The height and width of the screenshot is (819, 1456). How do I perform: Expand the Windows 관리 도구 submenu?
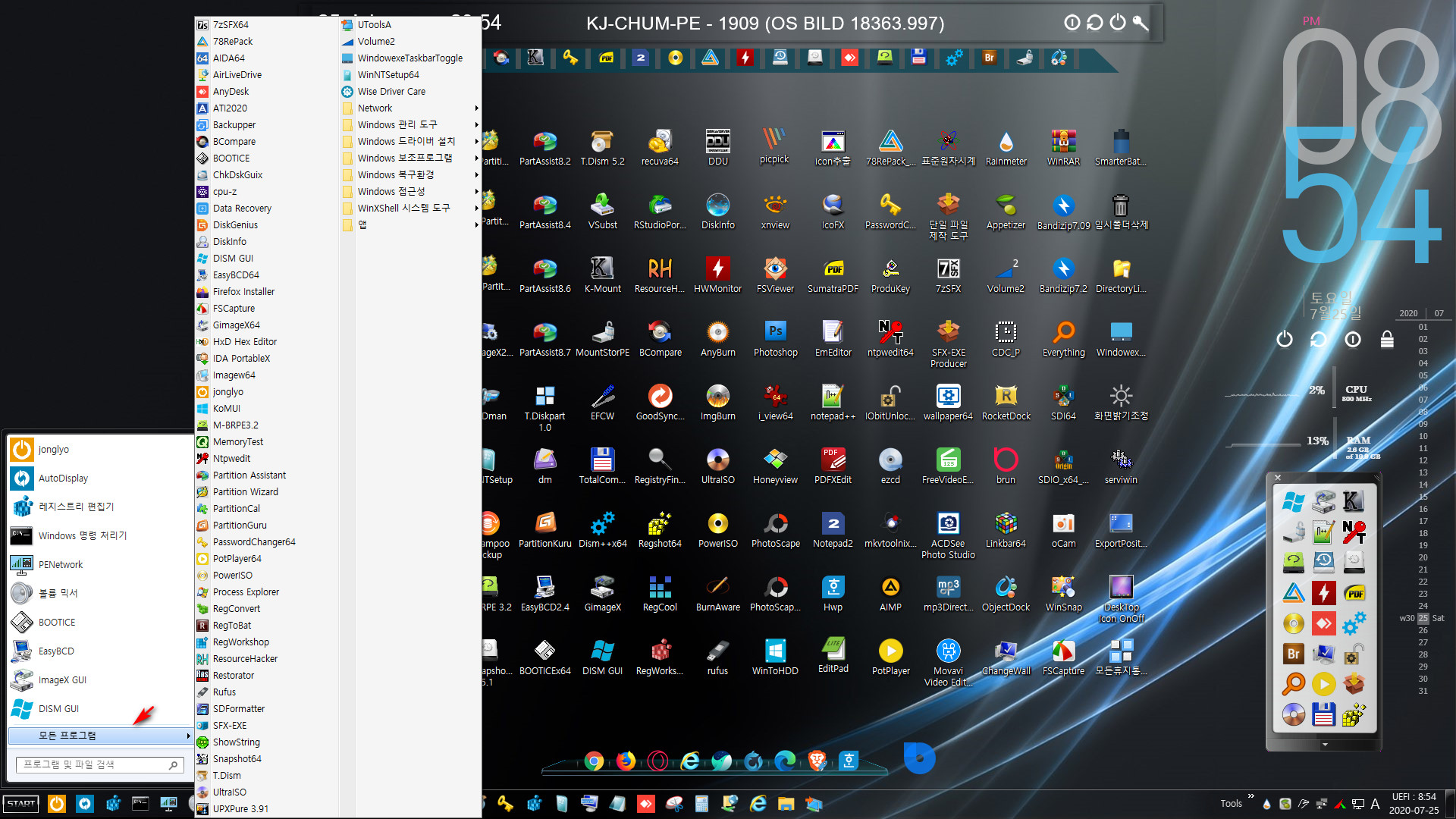(x=410, y=125)
